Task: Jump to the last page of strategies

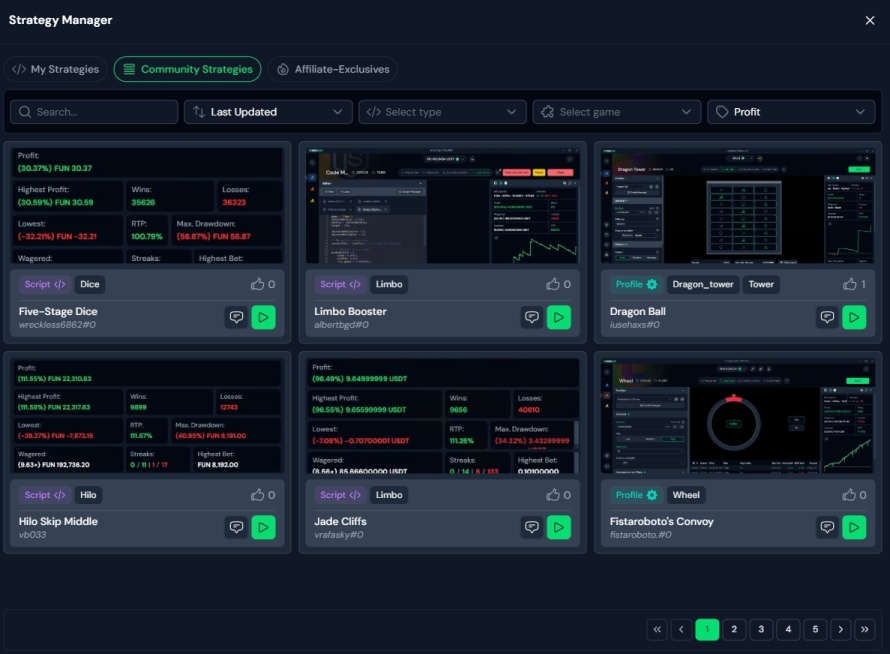Action: (x=866, y=629)
